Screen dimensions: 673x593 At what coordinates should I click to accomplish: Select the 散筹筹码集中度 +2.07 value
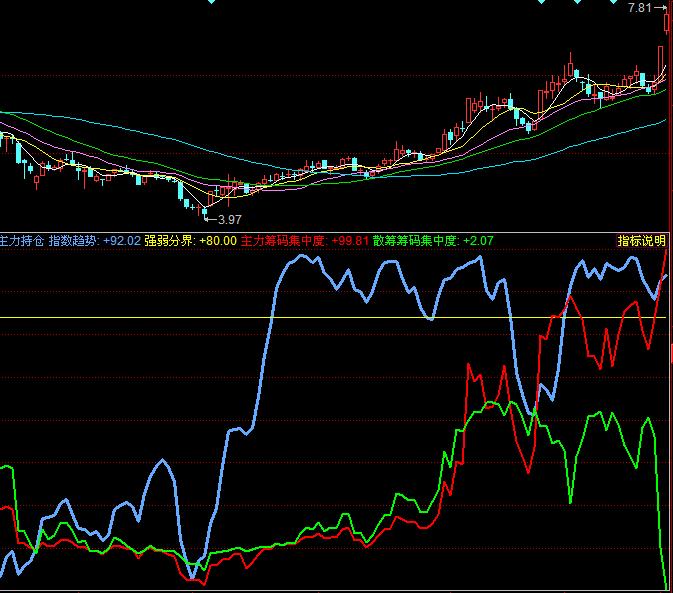point(433,241)
